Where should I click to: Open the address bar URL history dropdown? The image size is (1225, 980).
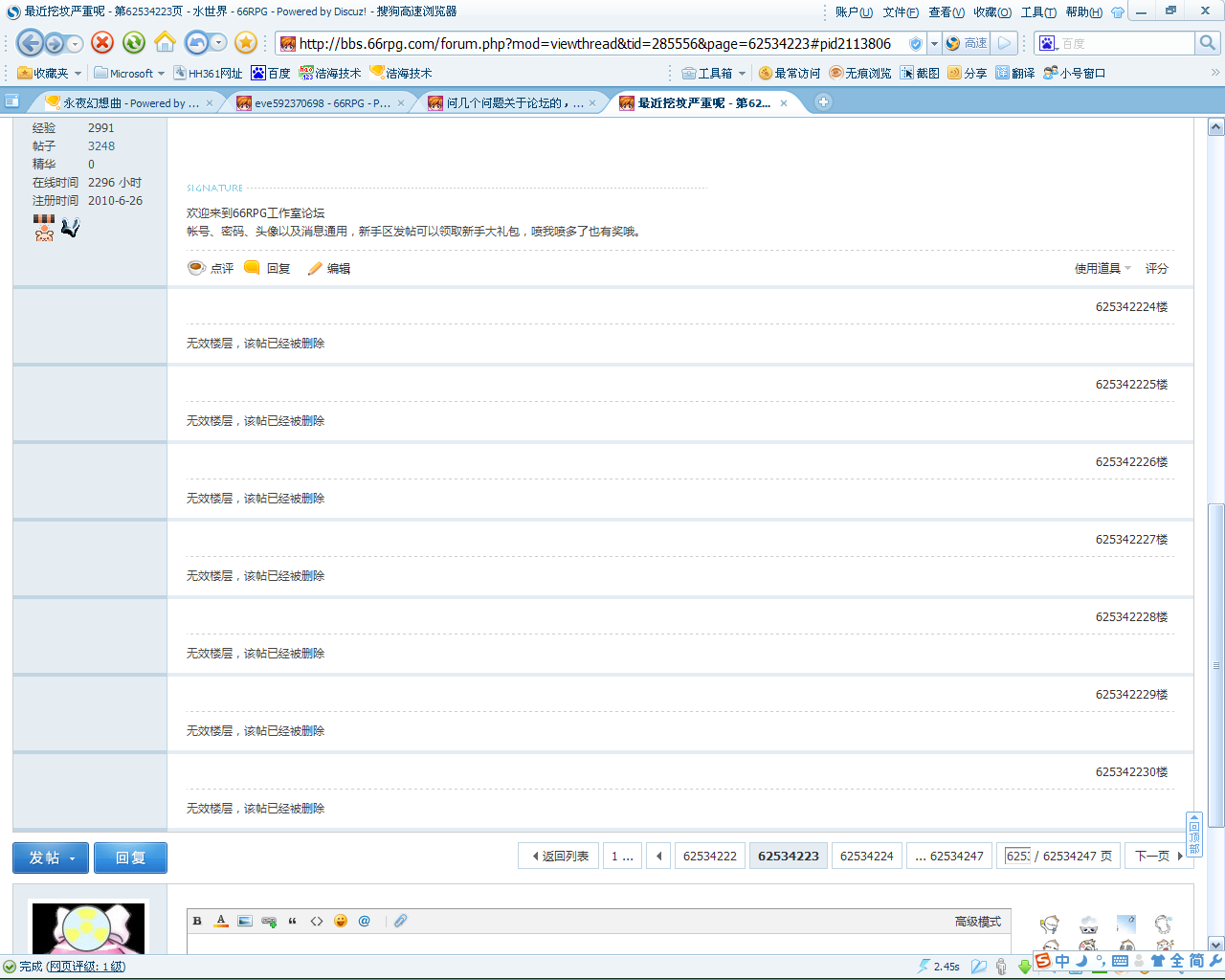(x=934, y=44)
